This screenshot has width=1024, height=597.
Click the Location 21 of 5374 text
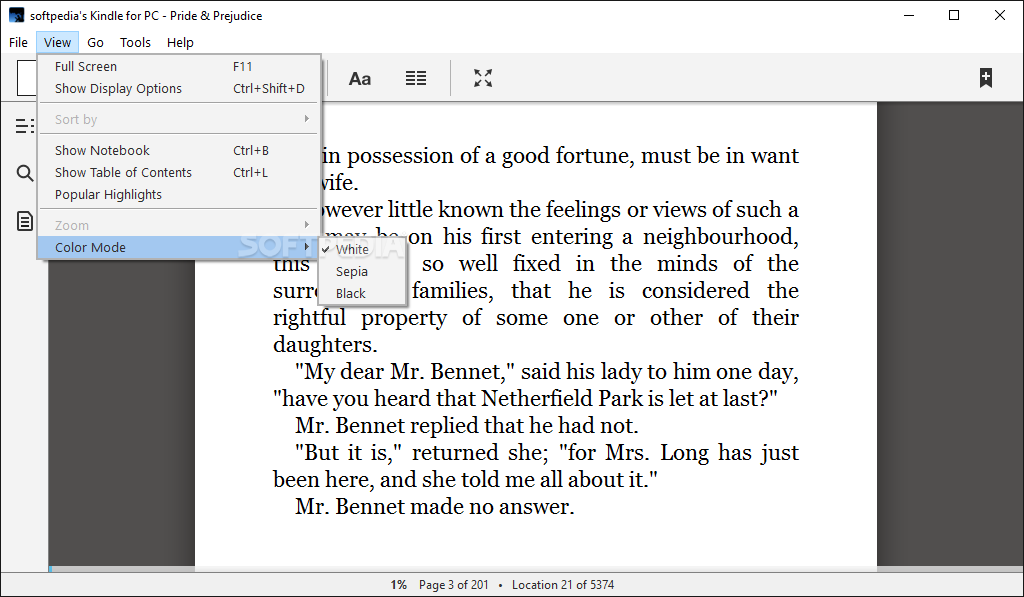(563, 585)
